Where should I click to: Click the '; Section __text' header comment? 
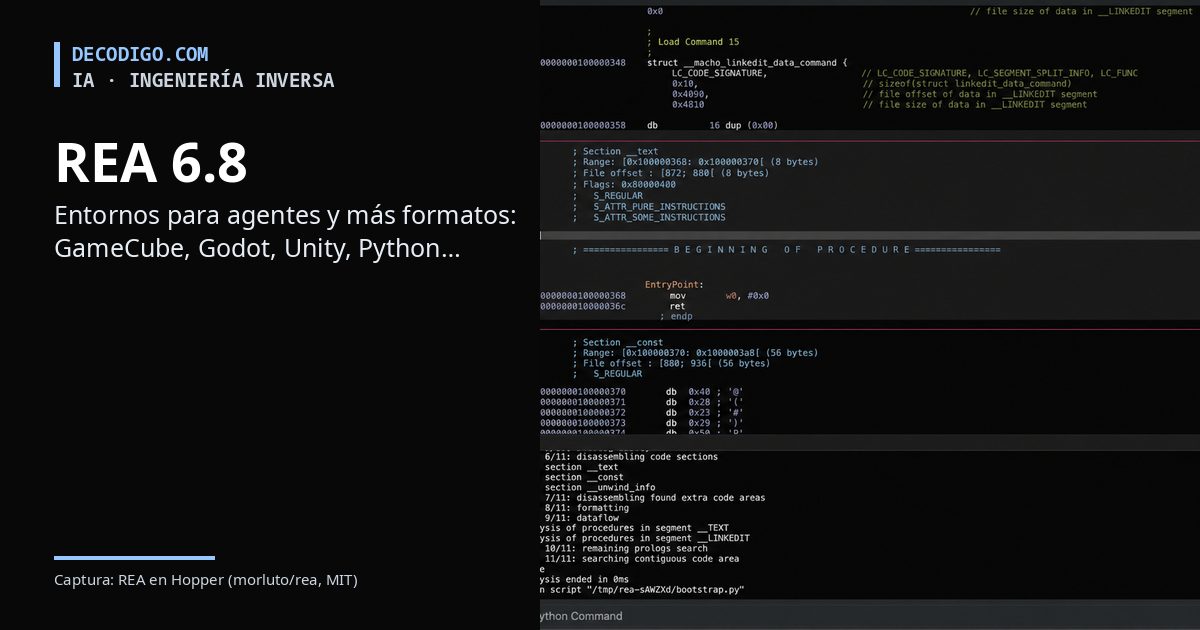coord(615,152)
